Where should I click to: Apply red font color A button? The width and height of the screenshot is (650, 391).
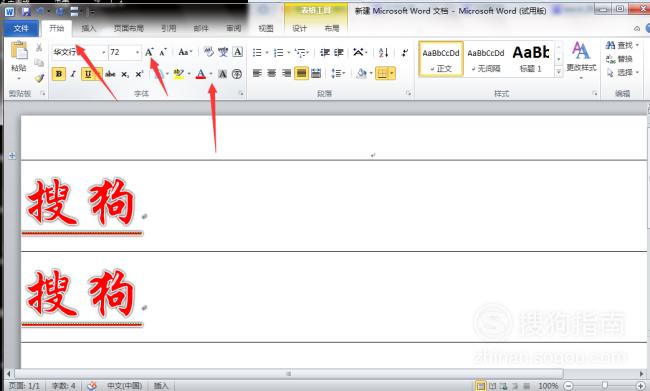pos(201,74)
